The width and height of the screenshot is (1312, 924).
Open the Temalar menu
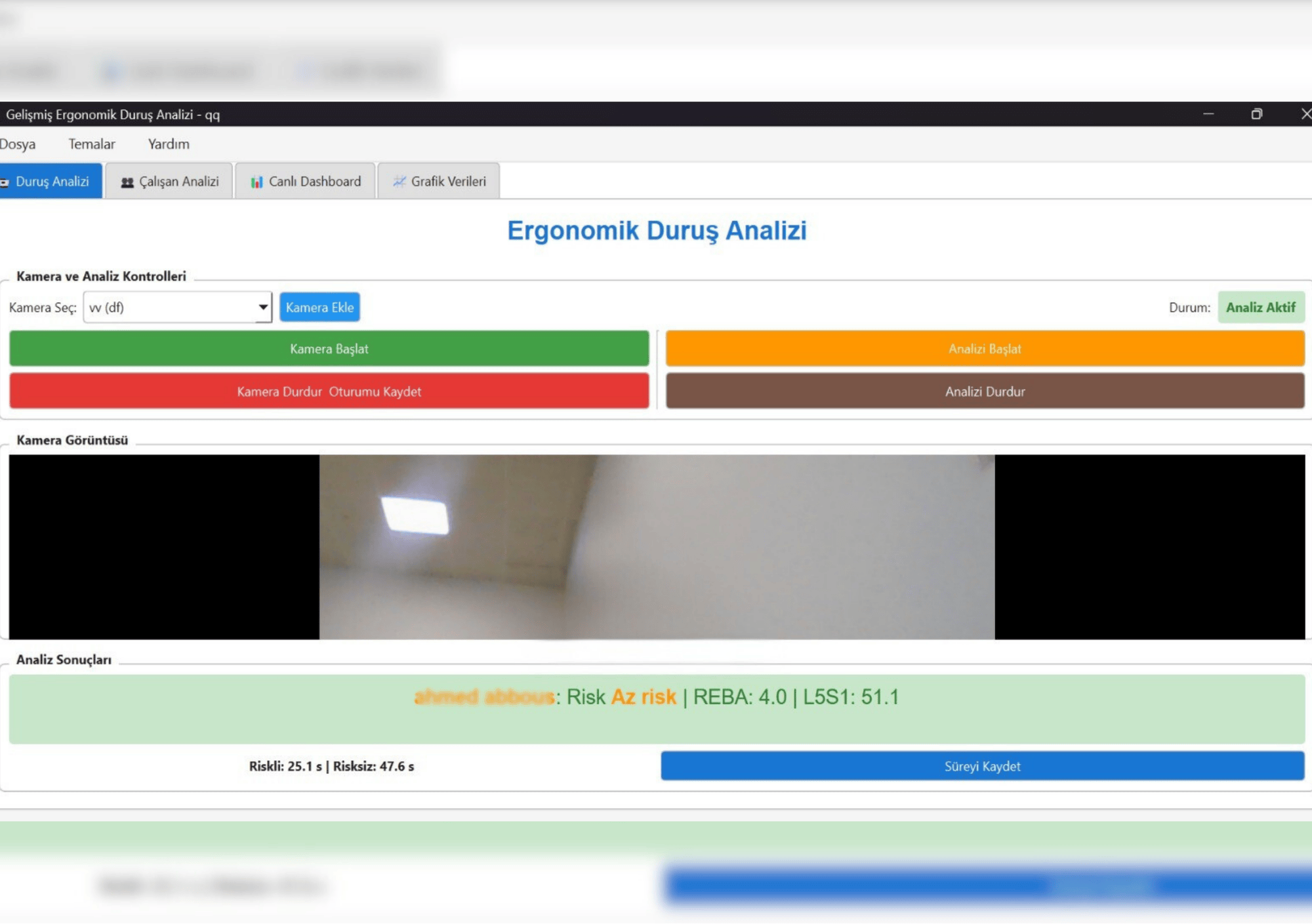pos(92,144)
